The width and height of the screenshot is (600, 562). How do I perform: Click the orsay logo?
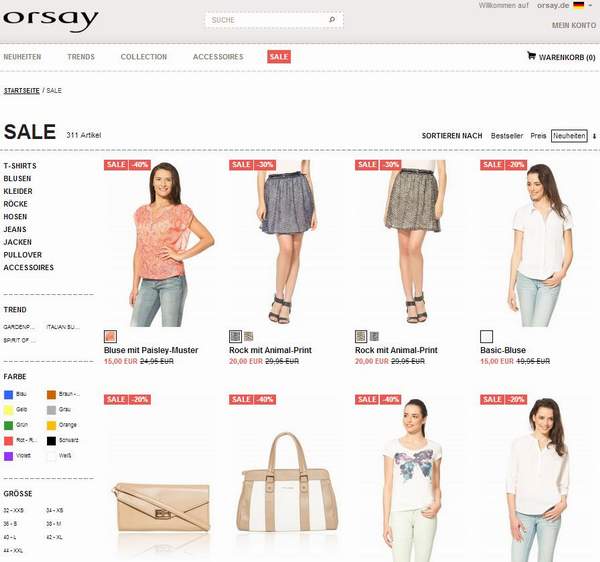coord(51,20)
